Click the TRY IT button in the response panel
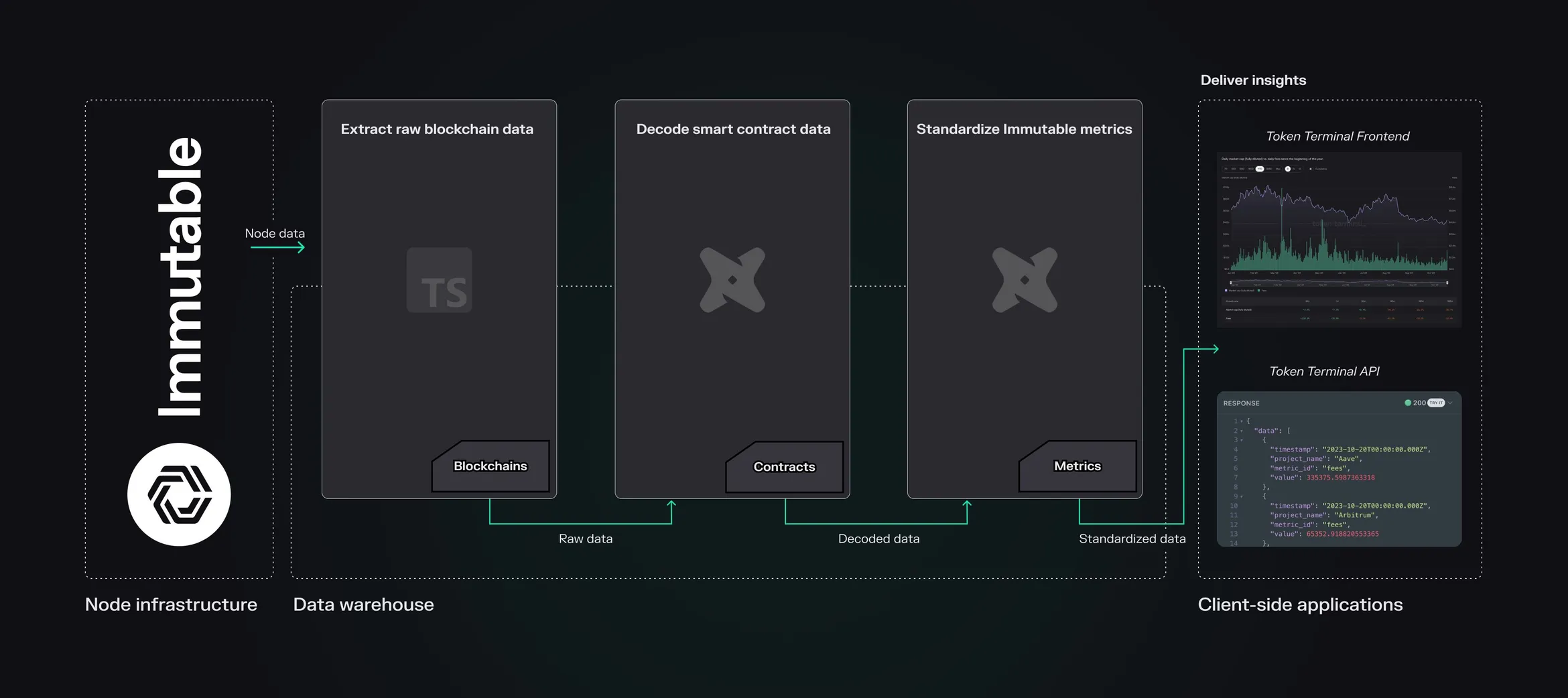Viewport: 1568px width, 698px height. point(1436,403)
